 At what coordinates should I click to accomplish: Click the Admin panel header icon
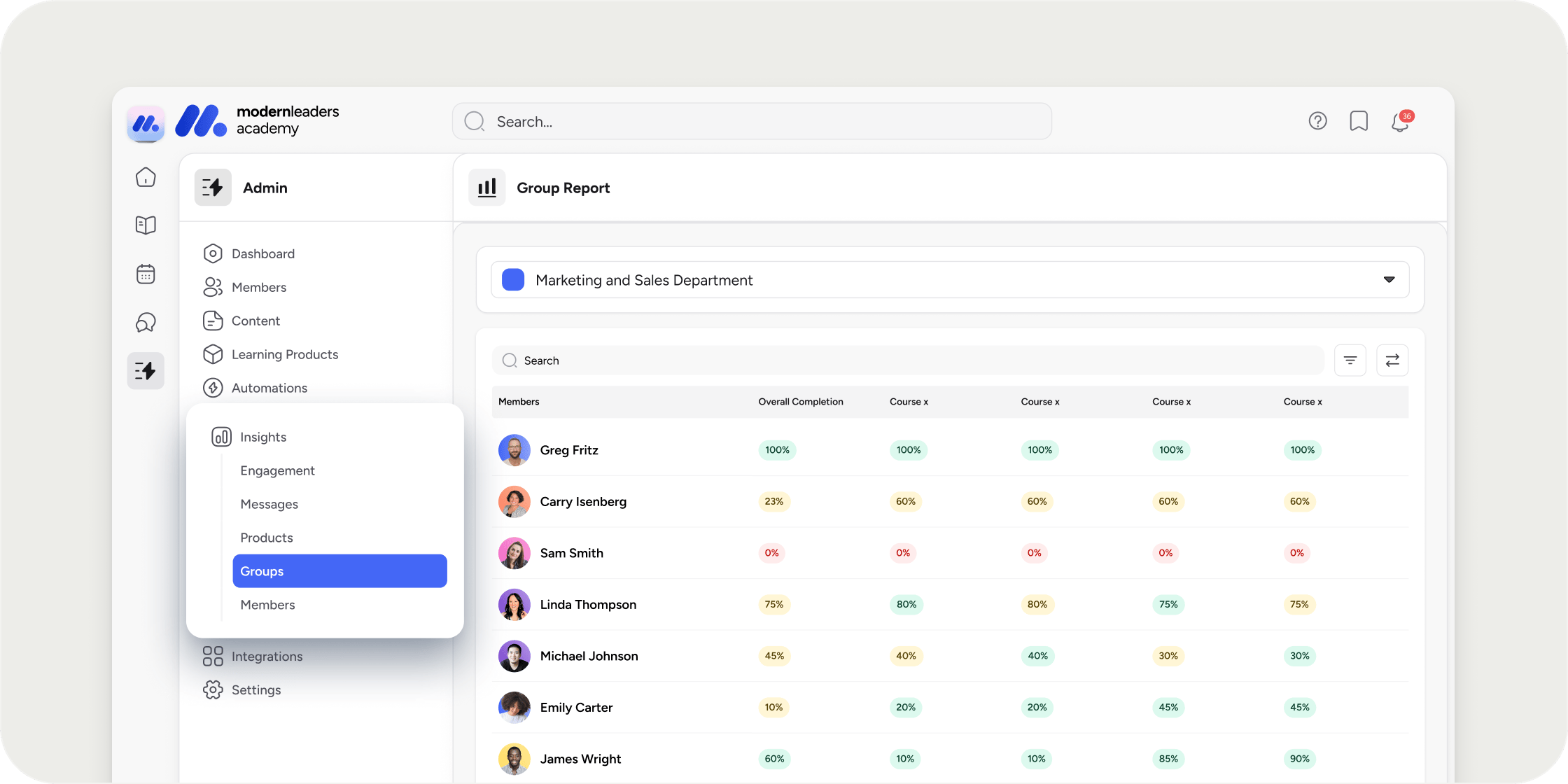coord(213,188)
